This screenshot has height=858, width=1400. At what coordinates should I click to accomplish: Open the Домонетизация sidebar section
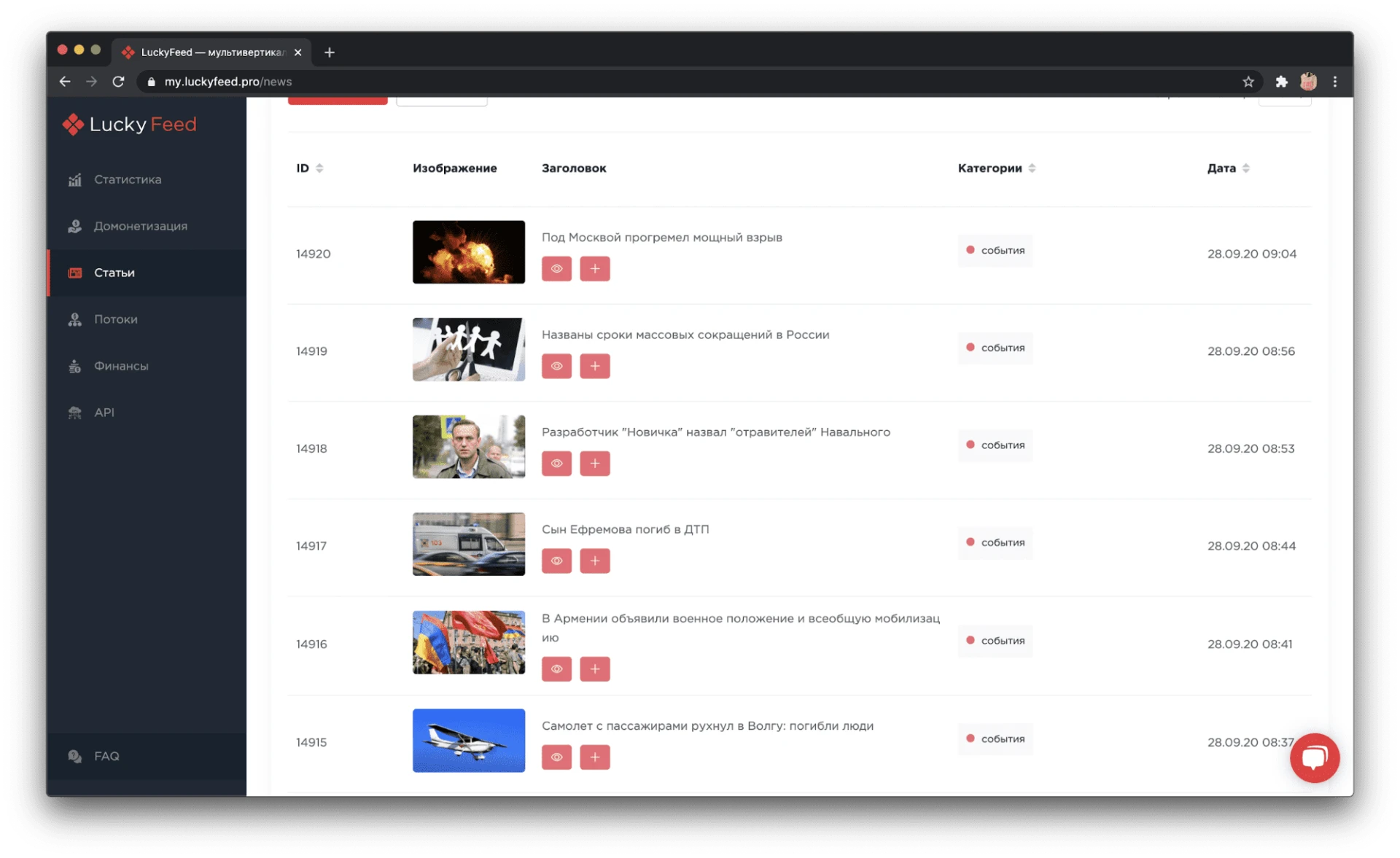pos(140,226)
